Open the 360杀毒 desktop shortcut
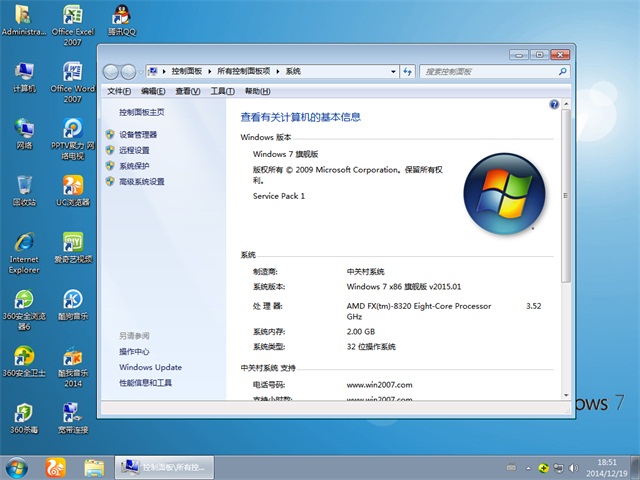The image size is (640, 480). [x=24, y=418]
